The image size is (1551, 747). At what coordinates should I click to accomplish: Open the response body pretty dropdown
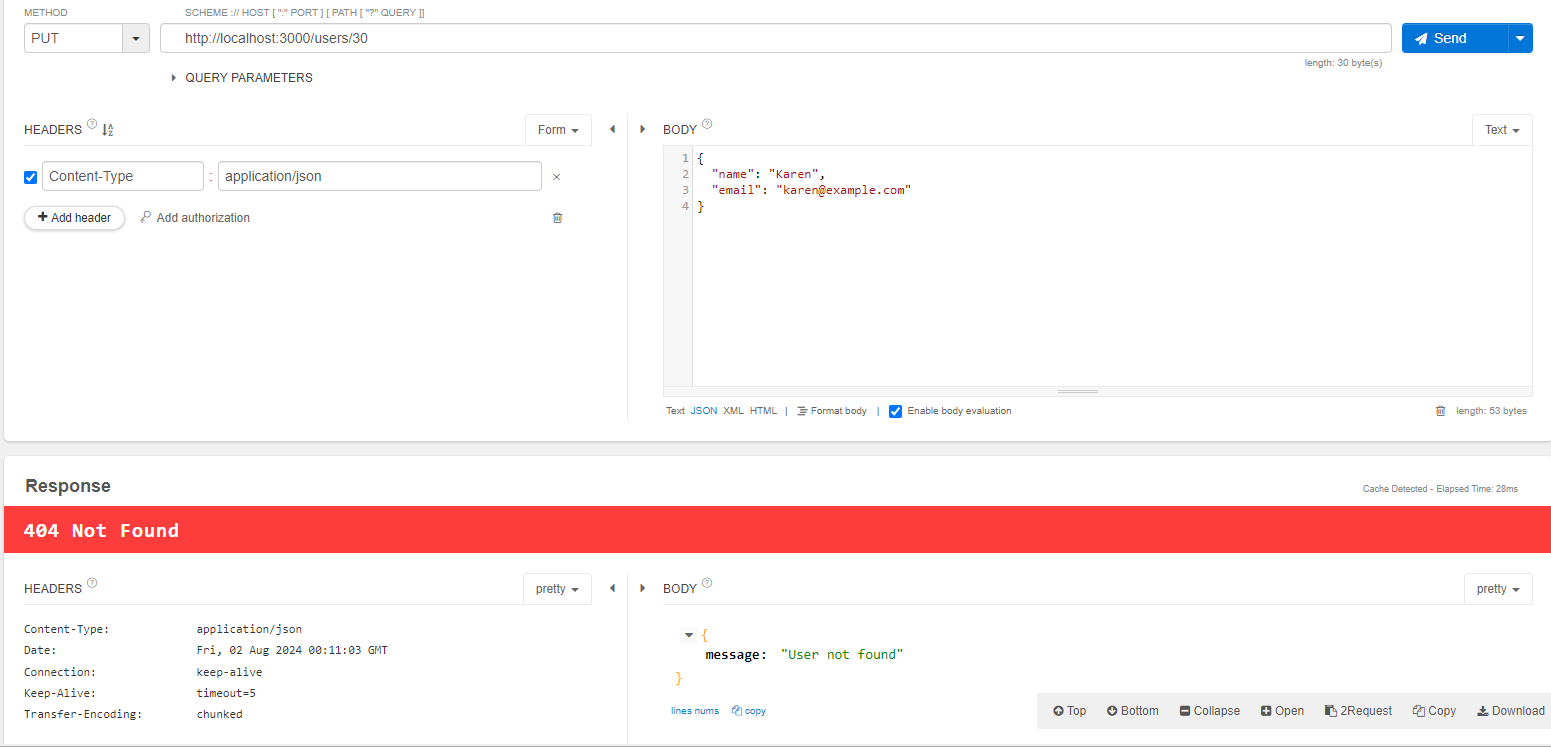click(1498, 589)
